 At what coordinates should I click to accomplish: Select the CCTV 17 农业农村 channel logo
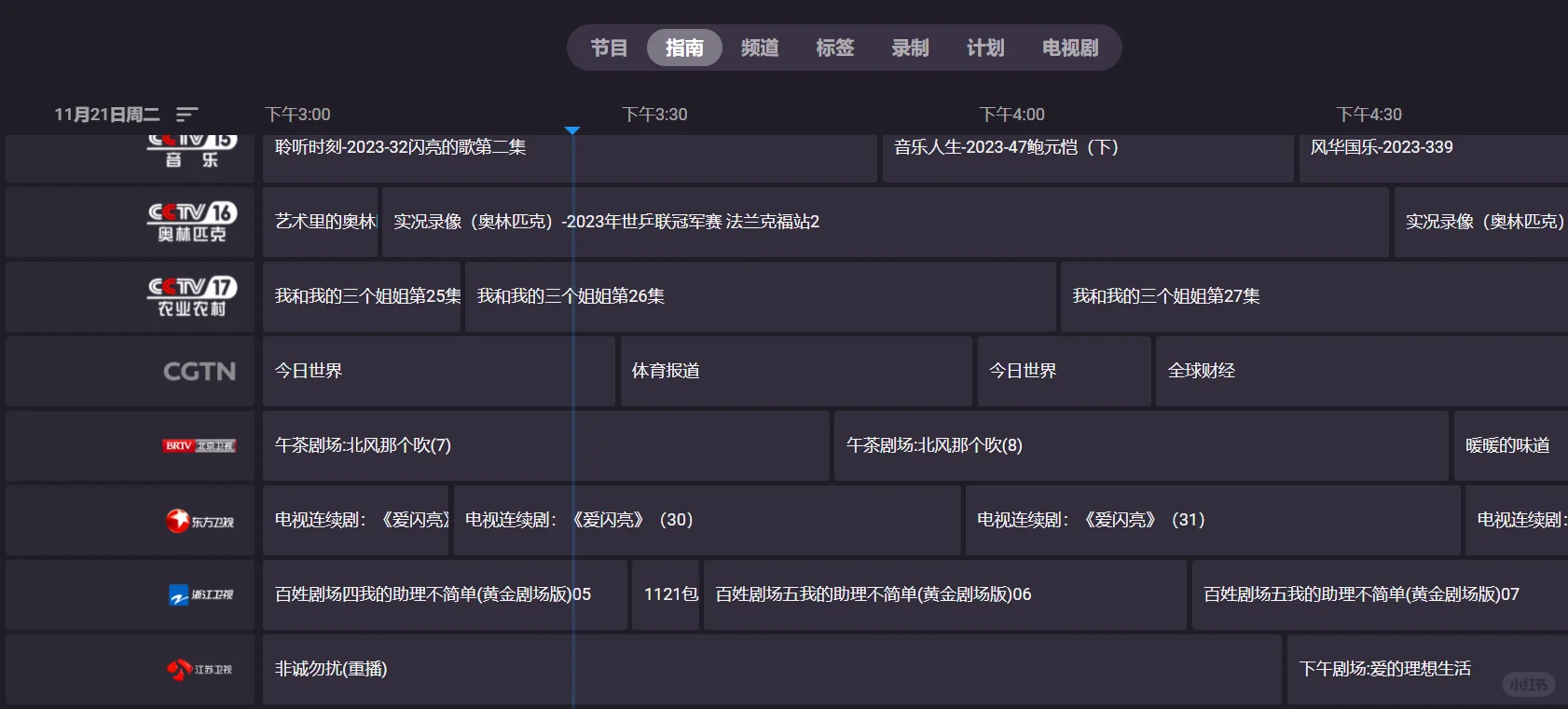click(192, 296)
